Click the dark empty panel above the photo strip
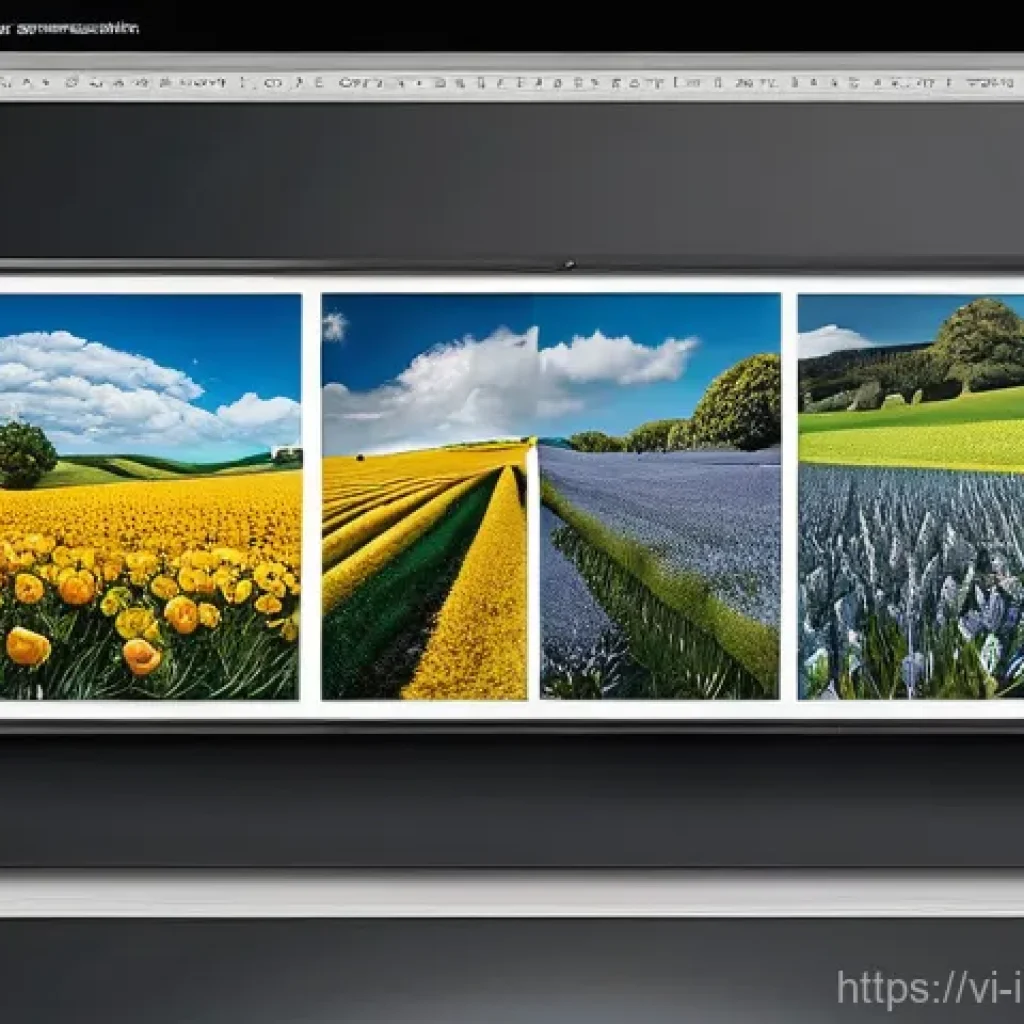The width and height of the screenshot is (1024, 1024). pos(512,180)
